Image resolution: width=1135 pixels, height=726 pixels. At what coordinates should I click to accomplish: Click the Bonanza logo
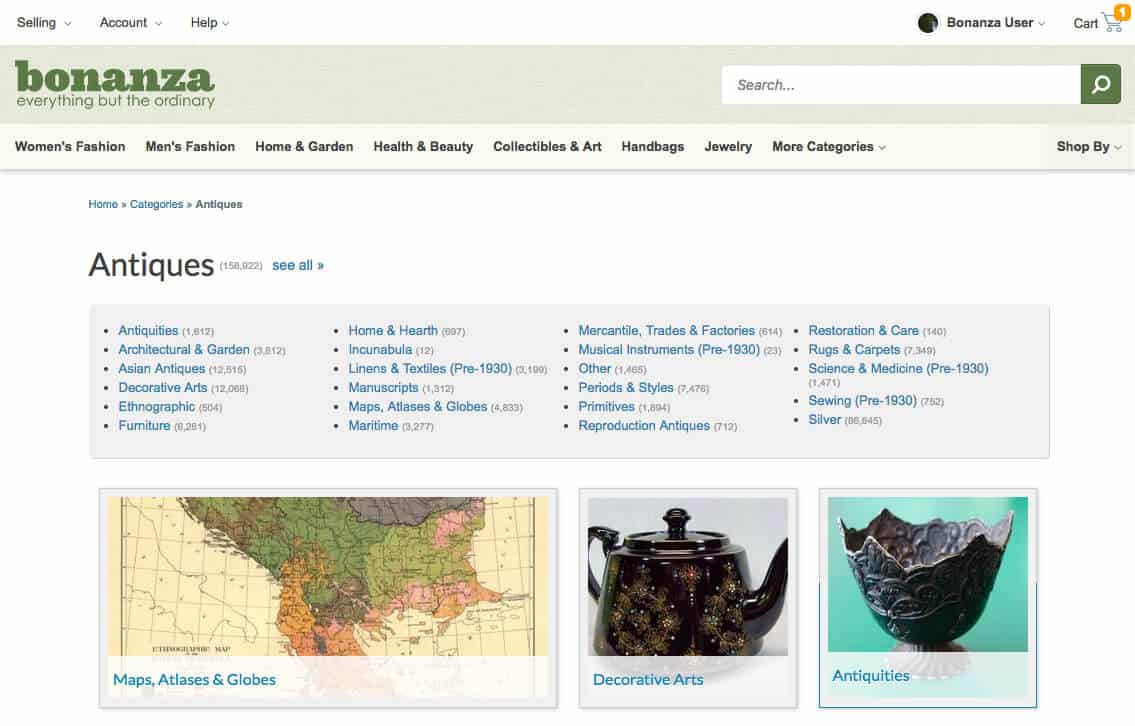pos(114,84)
